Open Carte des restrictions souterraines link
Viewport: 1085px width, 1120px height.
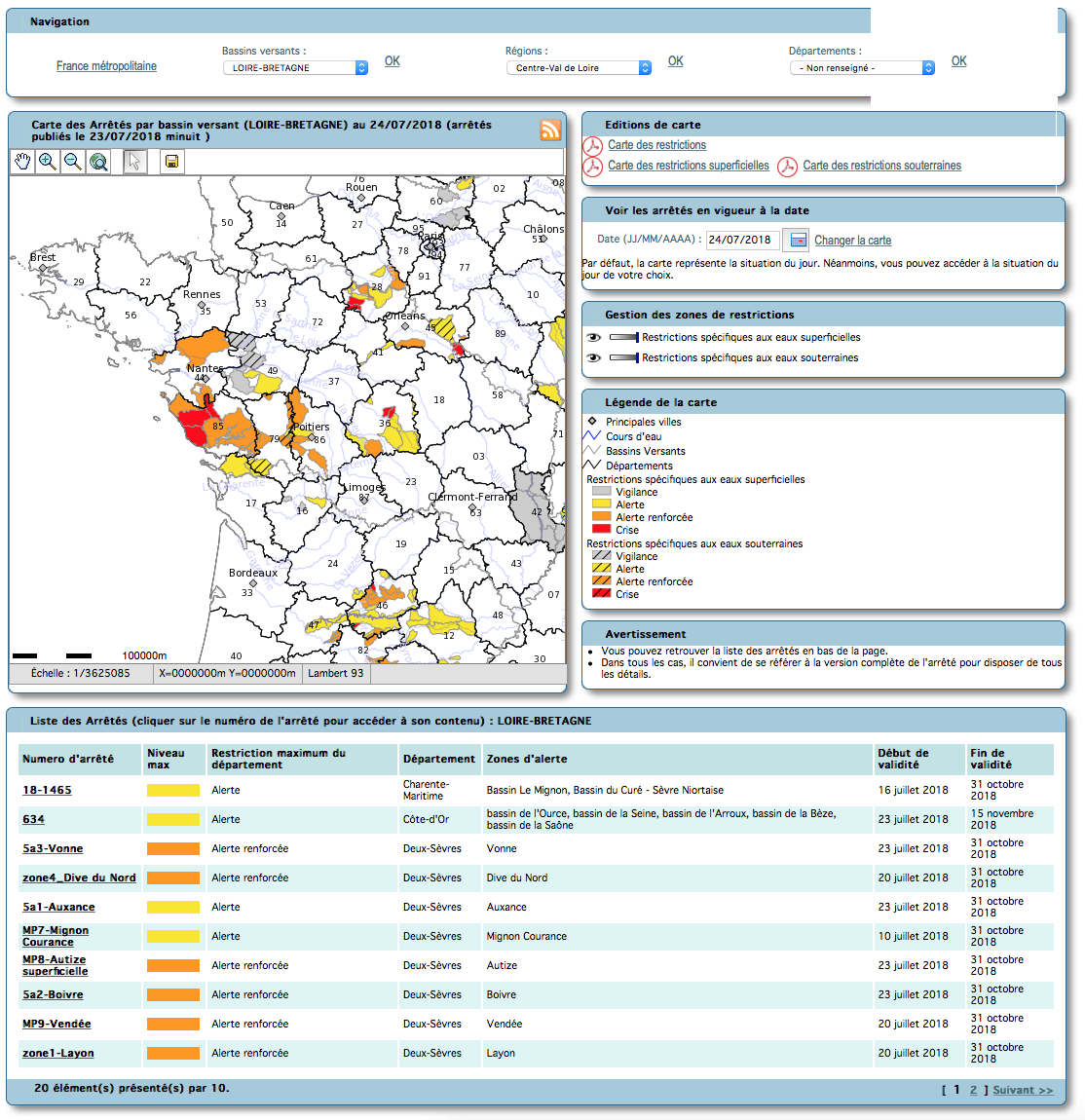(882, 166)
